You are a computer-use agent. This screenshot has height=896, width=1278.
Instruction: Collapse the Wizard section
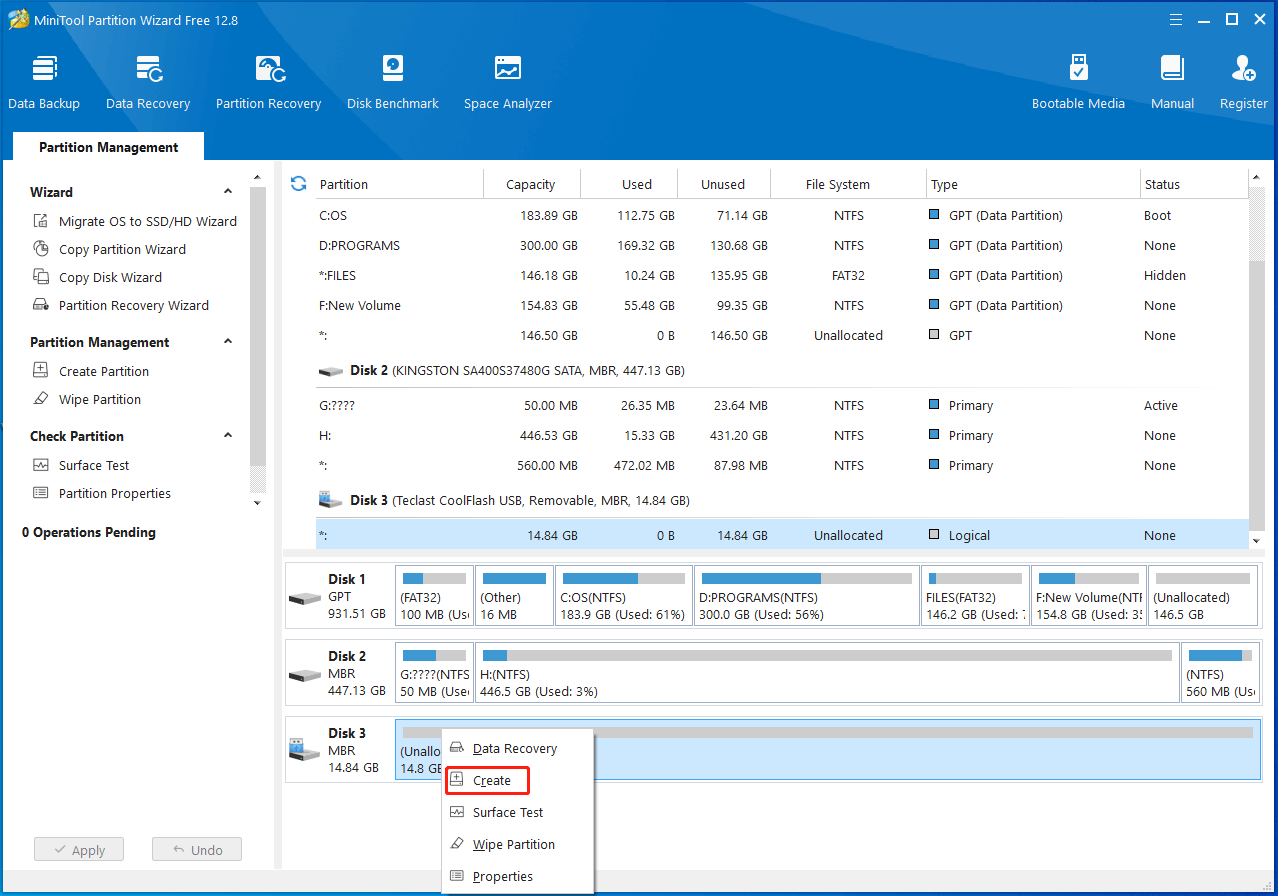[228, 192]
